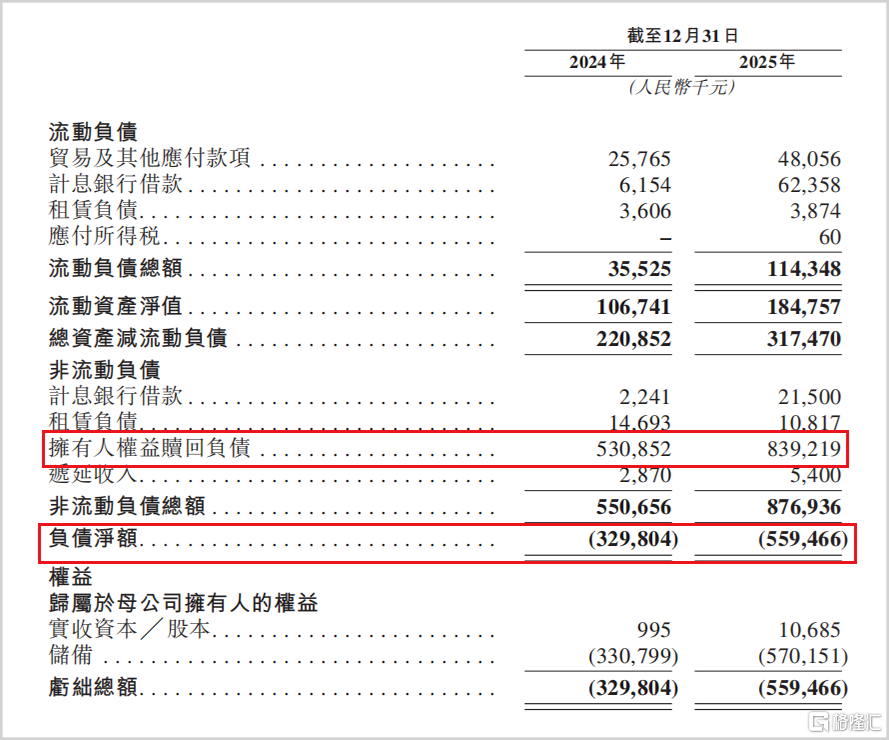Select the 總資產減流動負債 value 220,852
The image size is (889, 740).
point(633,339)
